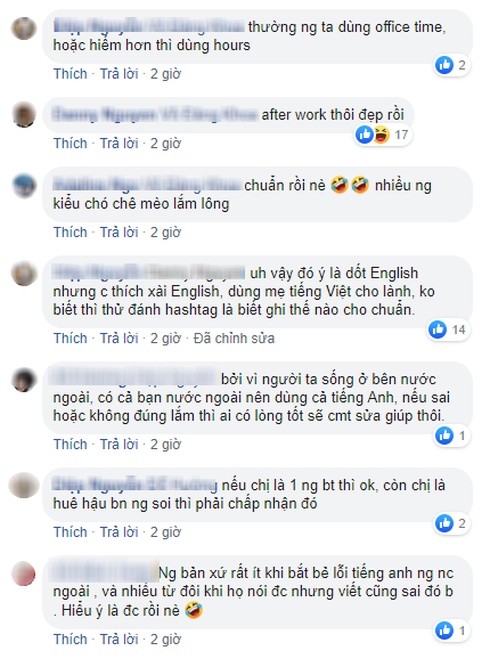Open the avatar beside the 'after work' comment
This screenshot has height=659, width=490.
click(24, 114)
